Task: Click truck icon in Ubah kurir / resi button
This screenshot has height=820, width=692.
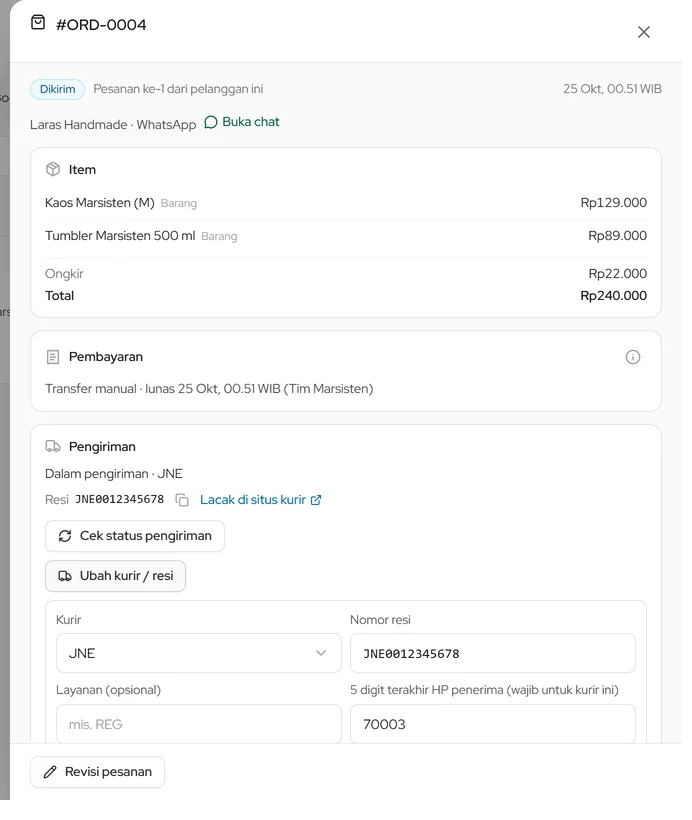Action: point(65,576)
